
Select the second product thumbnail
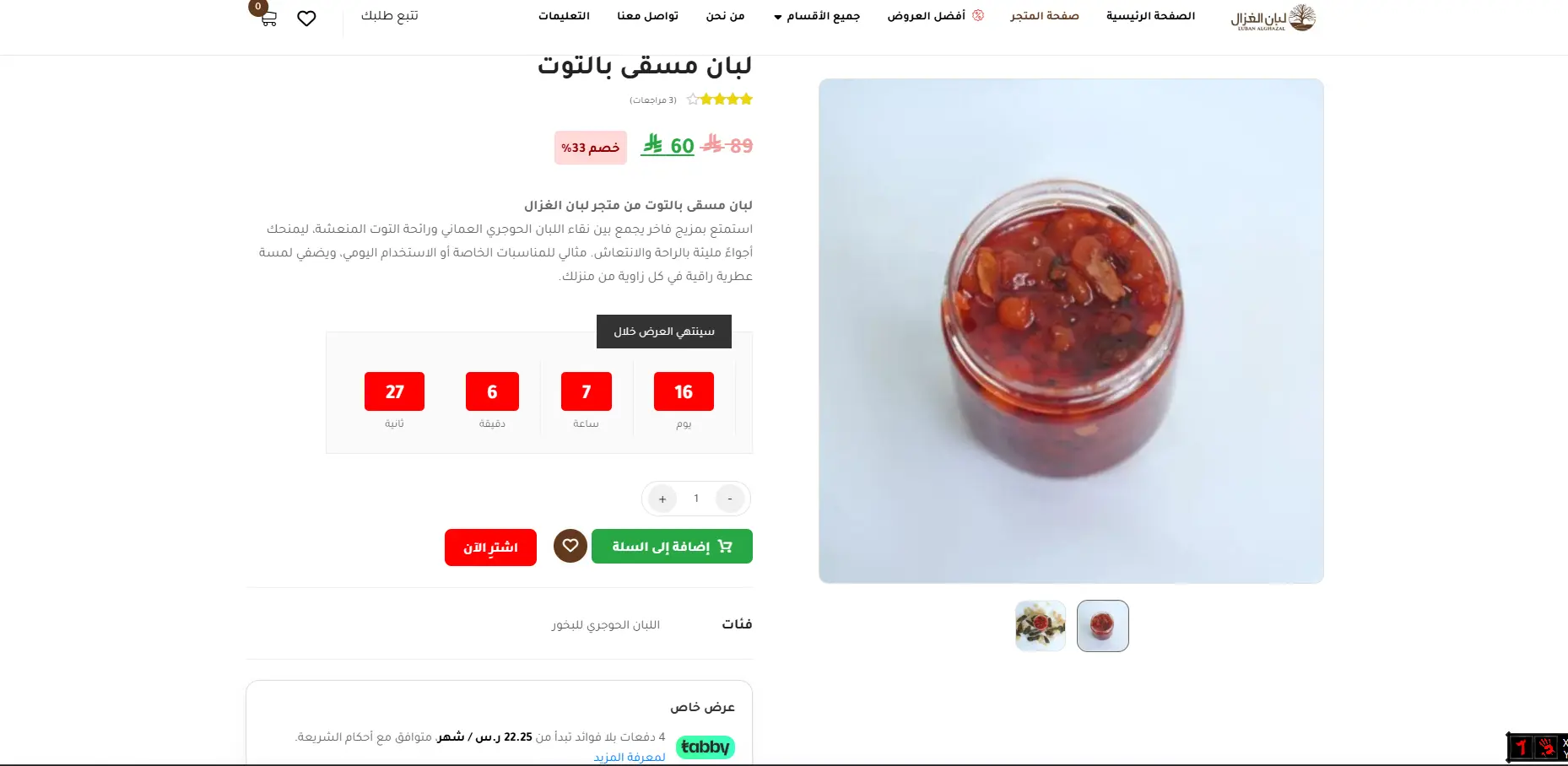1041,626
